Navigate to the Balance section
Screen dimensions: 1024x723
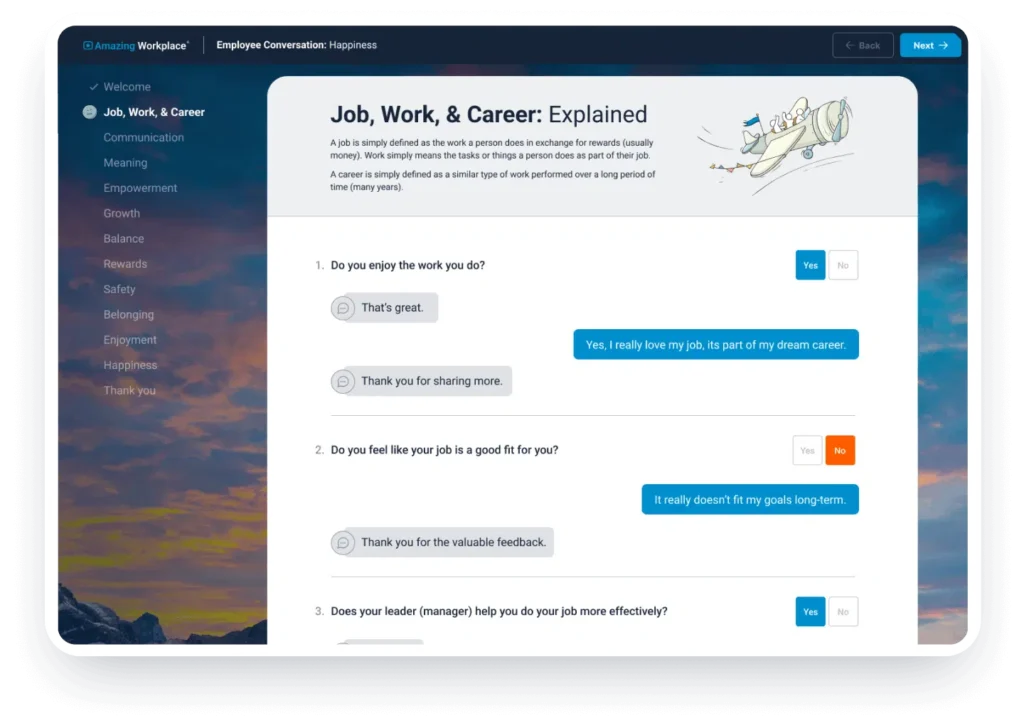[x=123, y=239]
